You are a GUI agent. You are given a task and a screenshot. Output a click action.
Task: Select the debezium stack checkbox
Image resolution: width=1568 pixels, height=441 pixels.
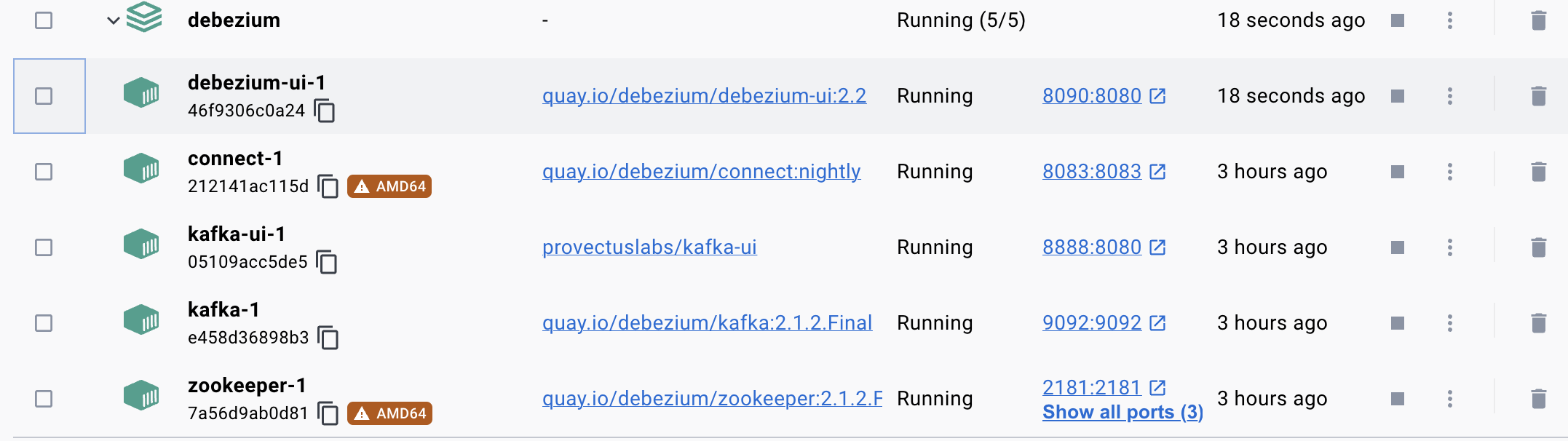(44, 20)
